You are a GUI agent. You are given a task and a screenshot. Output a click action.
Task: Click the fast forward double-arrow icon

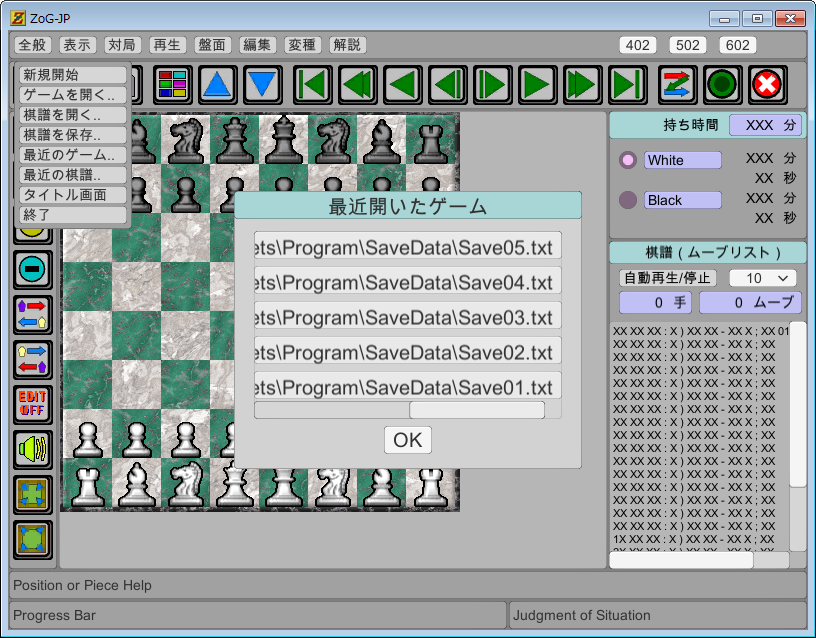(x=583, y=85)
